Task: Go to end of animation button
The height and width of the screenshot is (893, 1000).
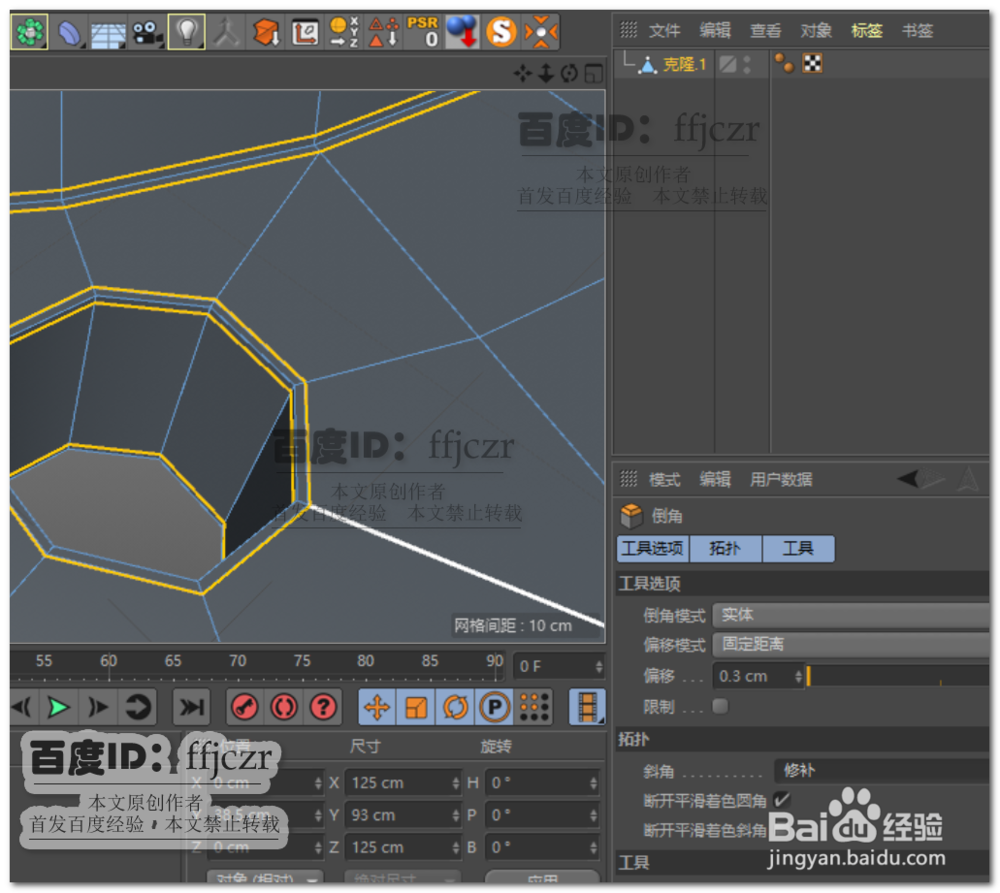Action: click(x=191, y=707)
